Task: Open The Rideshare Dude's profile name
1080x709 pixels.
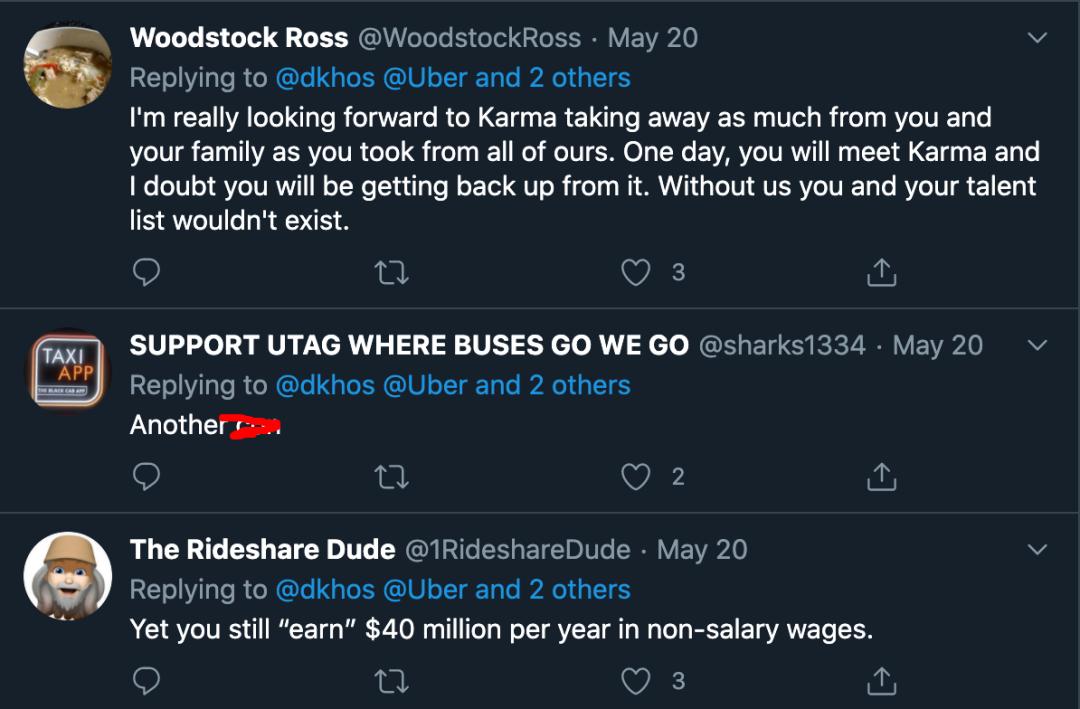Action: coord(262,549)
